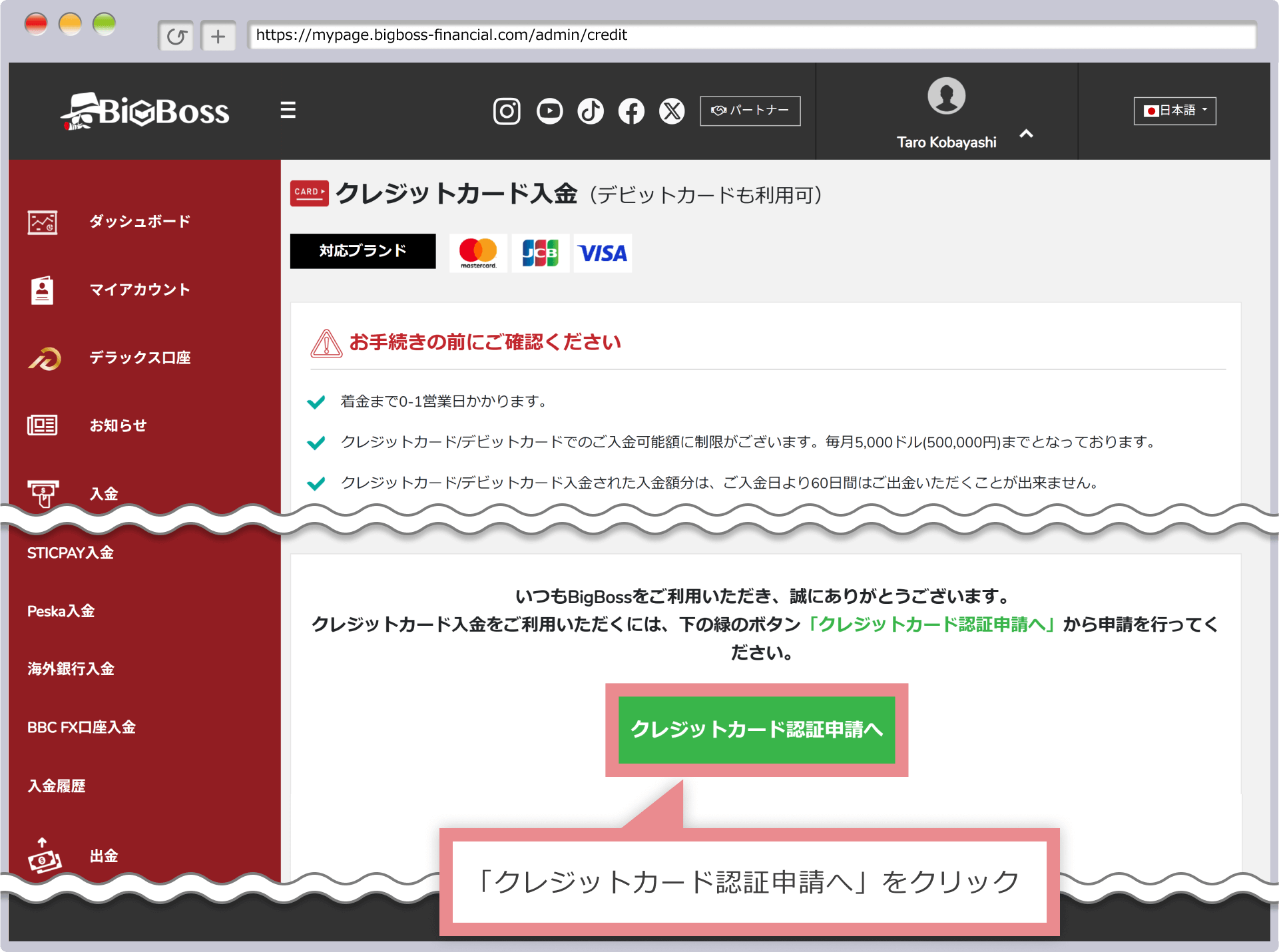Click the YouTube icon in header
Viewport: 1279px width, 952px height.
(549, 111)
